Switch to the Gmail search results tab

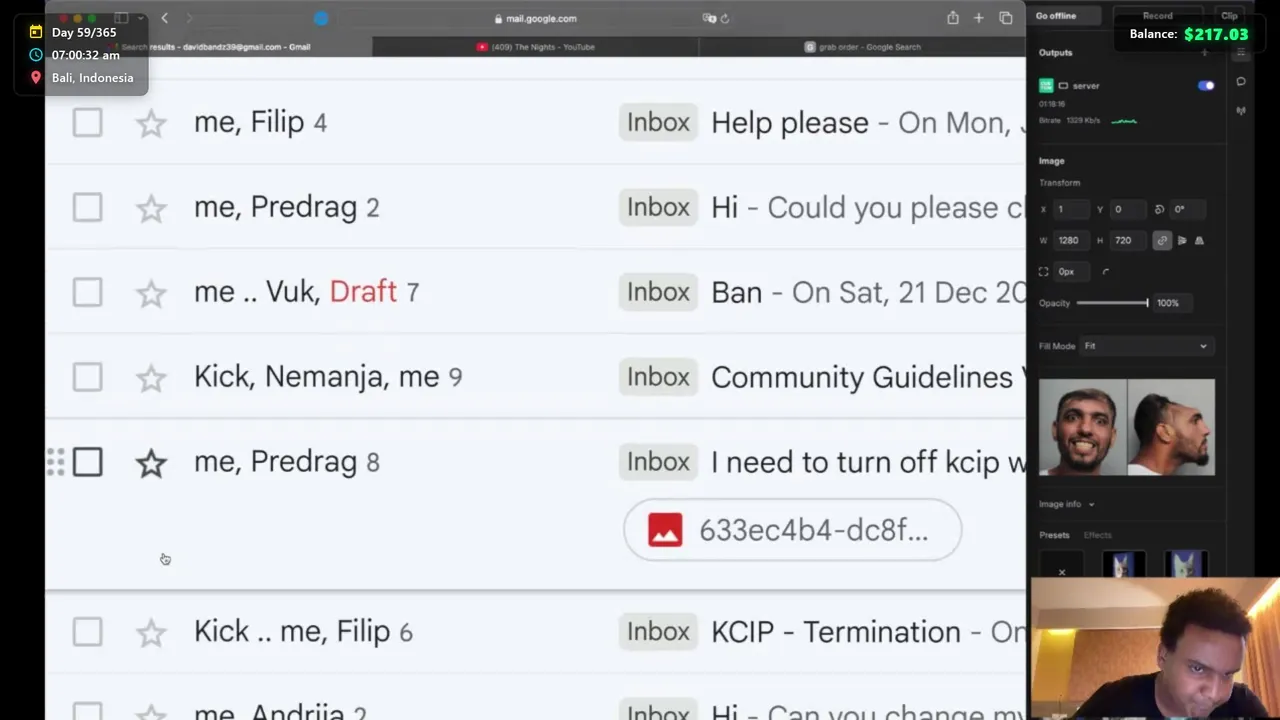[x=210, y=47]
